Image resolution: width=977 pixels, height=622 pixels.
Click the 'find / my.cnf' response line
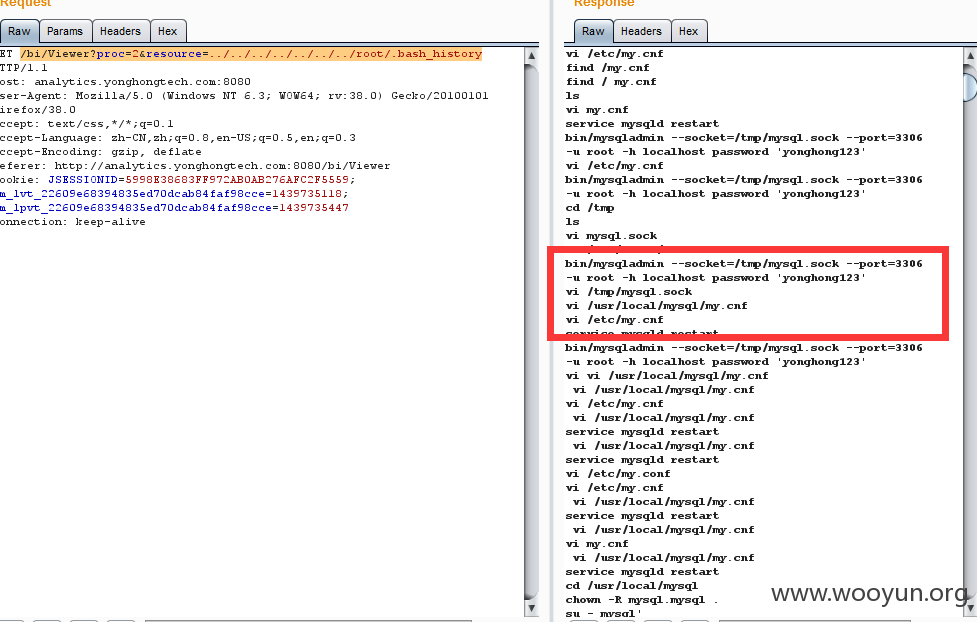point(611,82)
